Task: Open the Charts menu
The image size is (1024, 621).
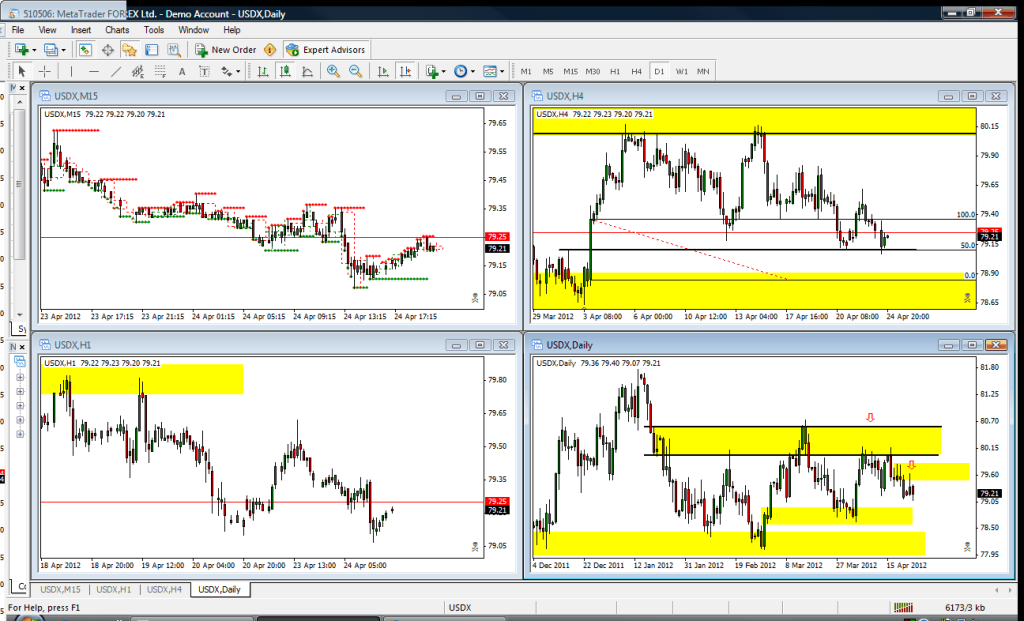Action: [x=117, y=30]
